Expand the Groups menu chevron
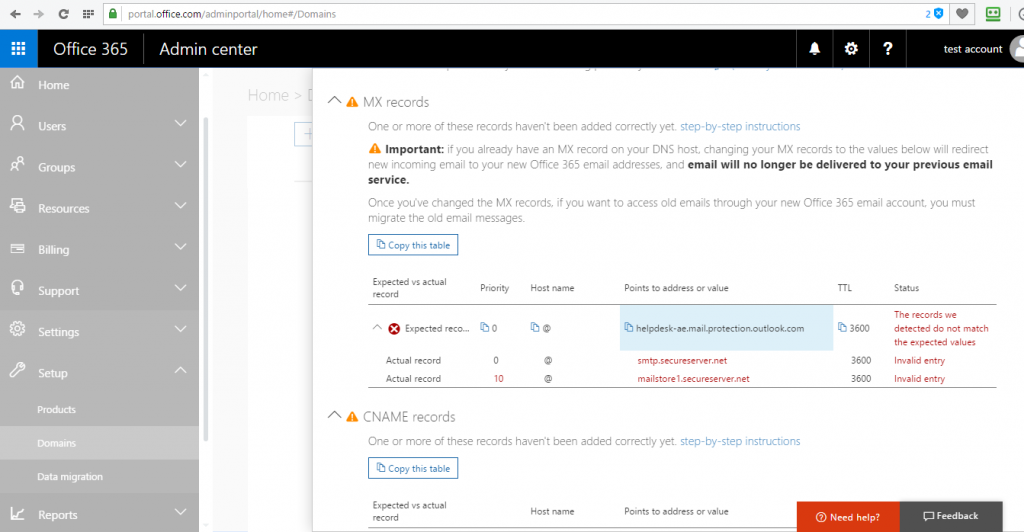Screen dimensions: 1024x532 coord(181,164)
